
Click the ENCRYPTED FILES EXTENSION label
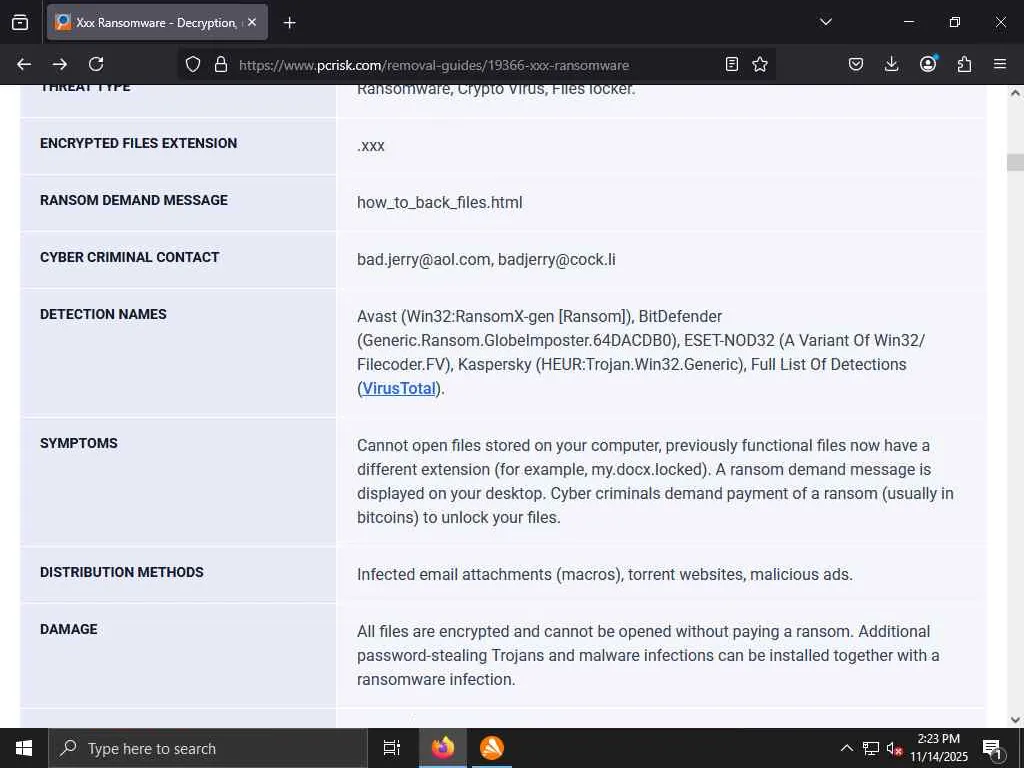pyautogui.click(x=138, y=143)
